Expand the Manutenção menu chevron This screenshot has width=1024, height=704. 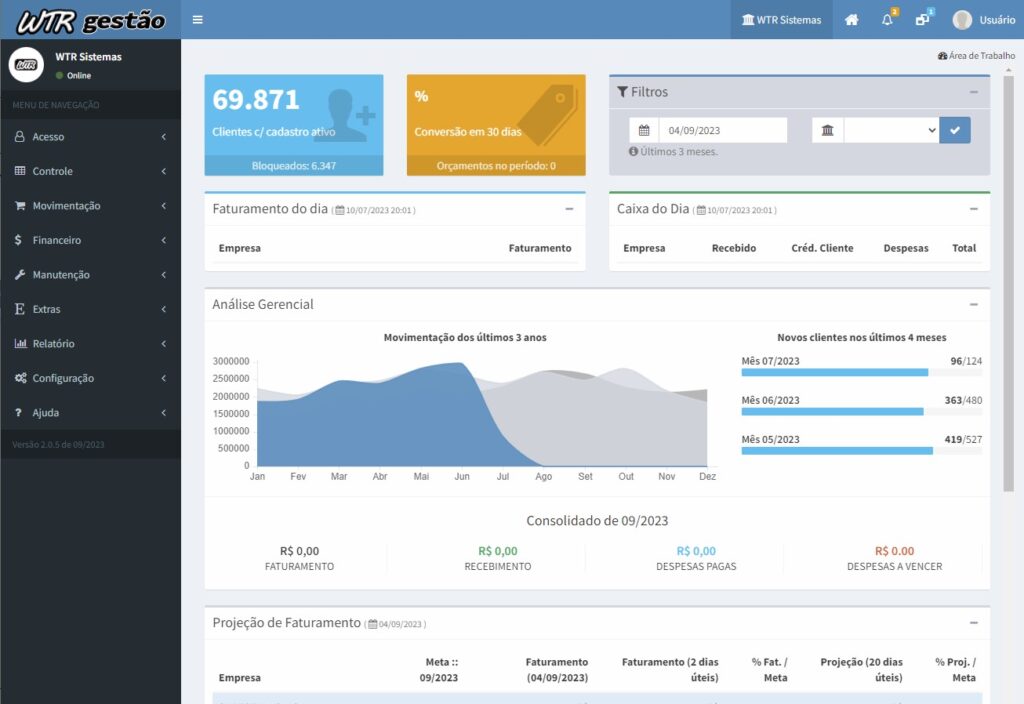click(164, 275)
